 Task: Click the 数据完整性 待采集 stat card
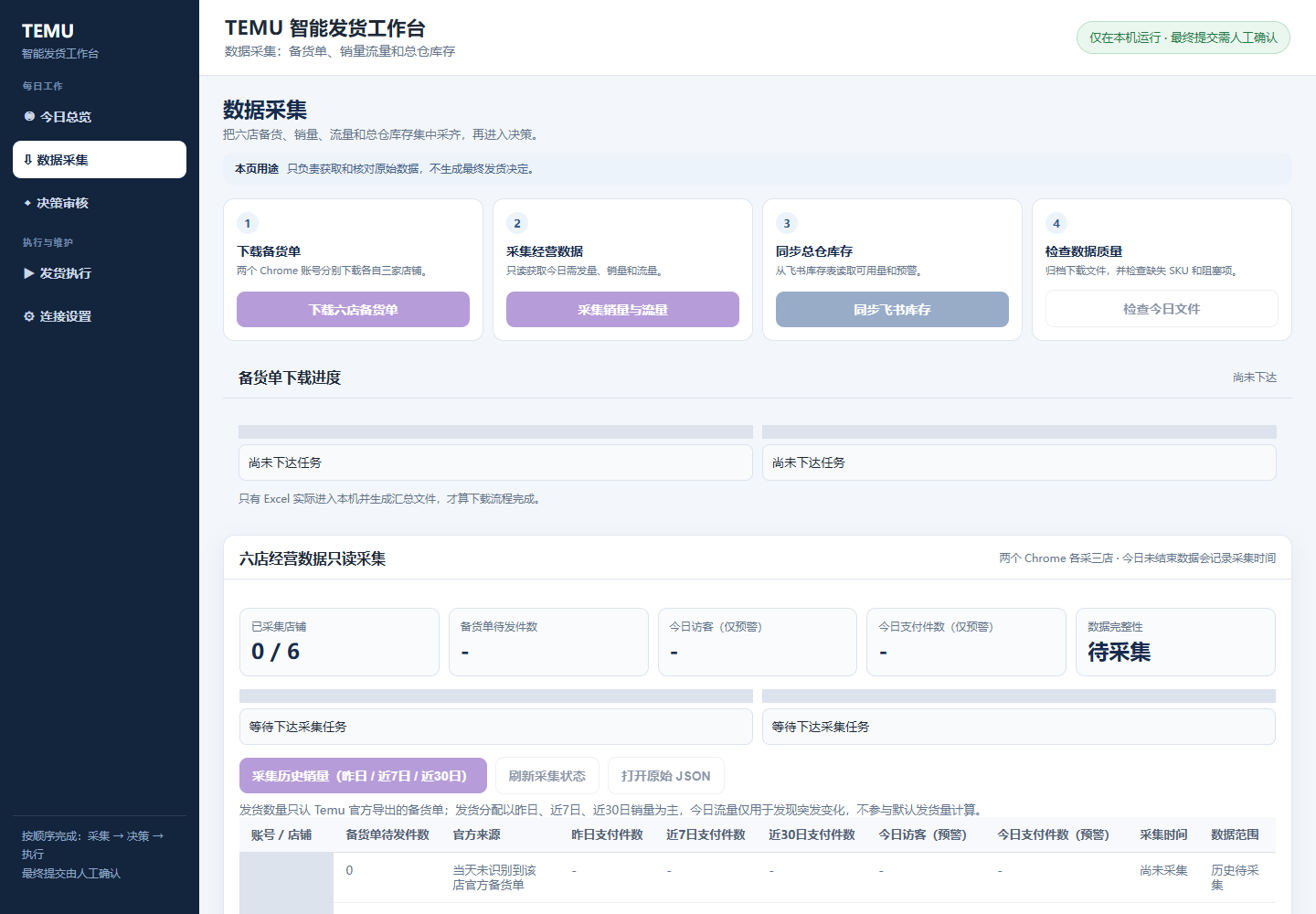tap(1175, 643)
